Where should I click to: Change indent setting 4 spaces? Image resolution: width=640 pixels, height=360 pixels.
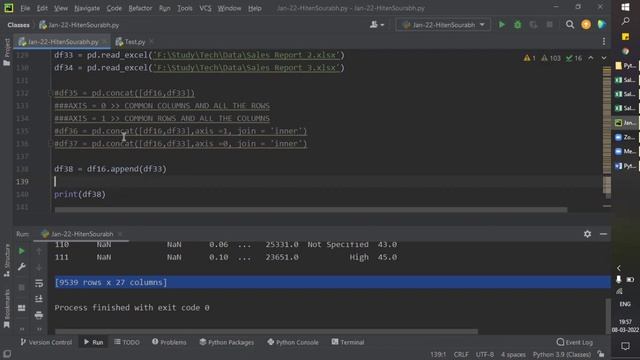(x=513, y=354)
